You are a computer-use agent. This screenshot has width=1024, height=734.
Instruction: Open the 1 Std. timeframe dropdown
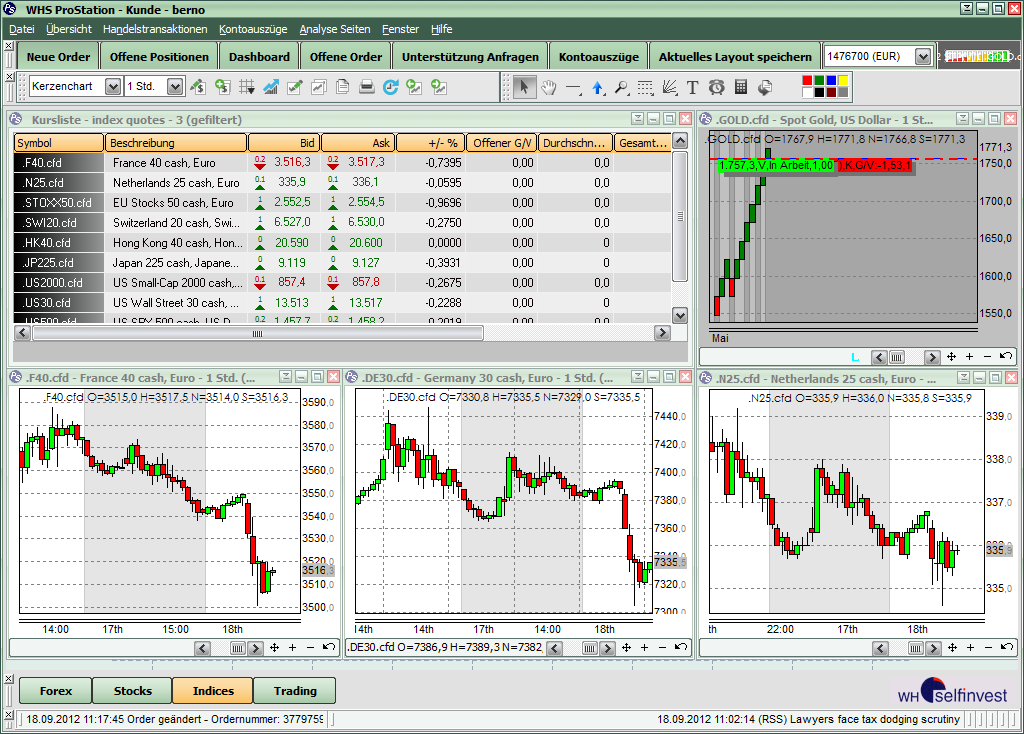[175, 87]
